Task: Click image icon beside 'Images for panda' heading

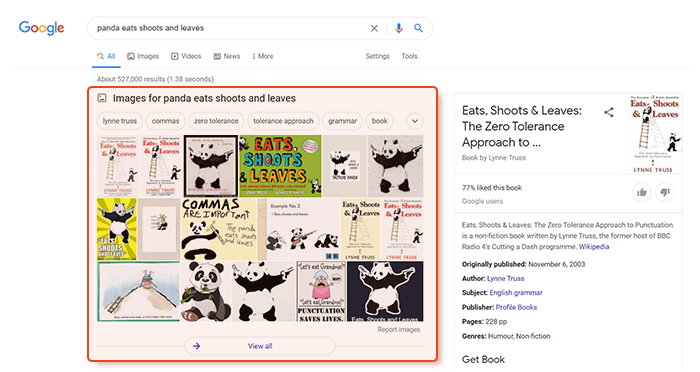Action: [x=102, y=98]
